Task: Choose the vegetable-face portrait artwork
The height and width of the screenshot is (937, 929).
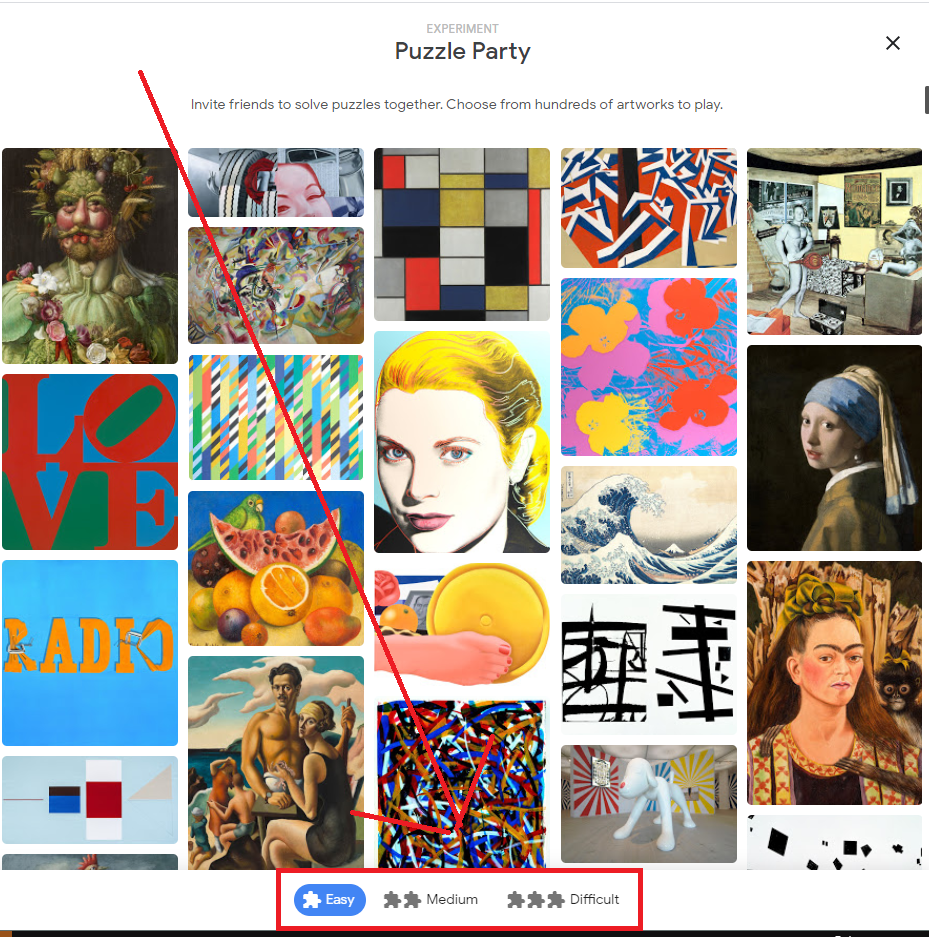Action: click(x=90, y=256)
